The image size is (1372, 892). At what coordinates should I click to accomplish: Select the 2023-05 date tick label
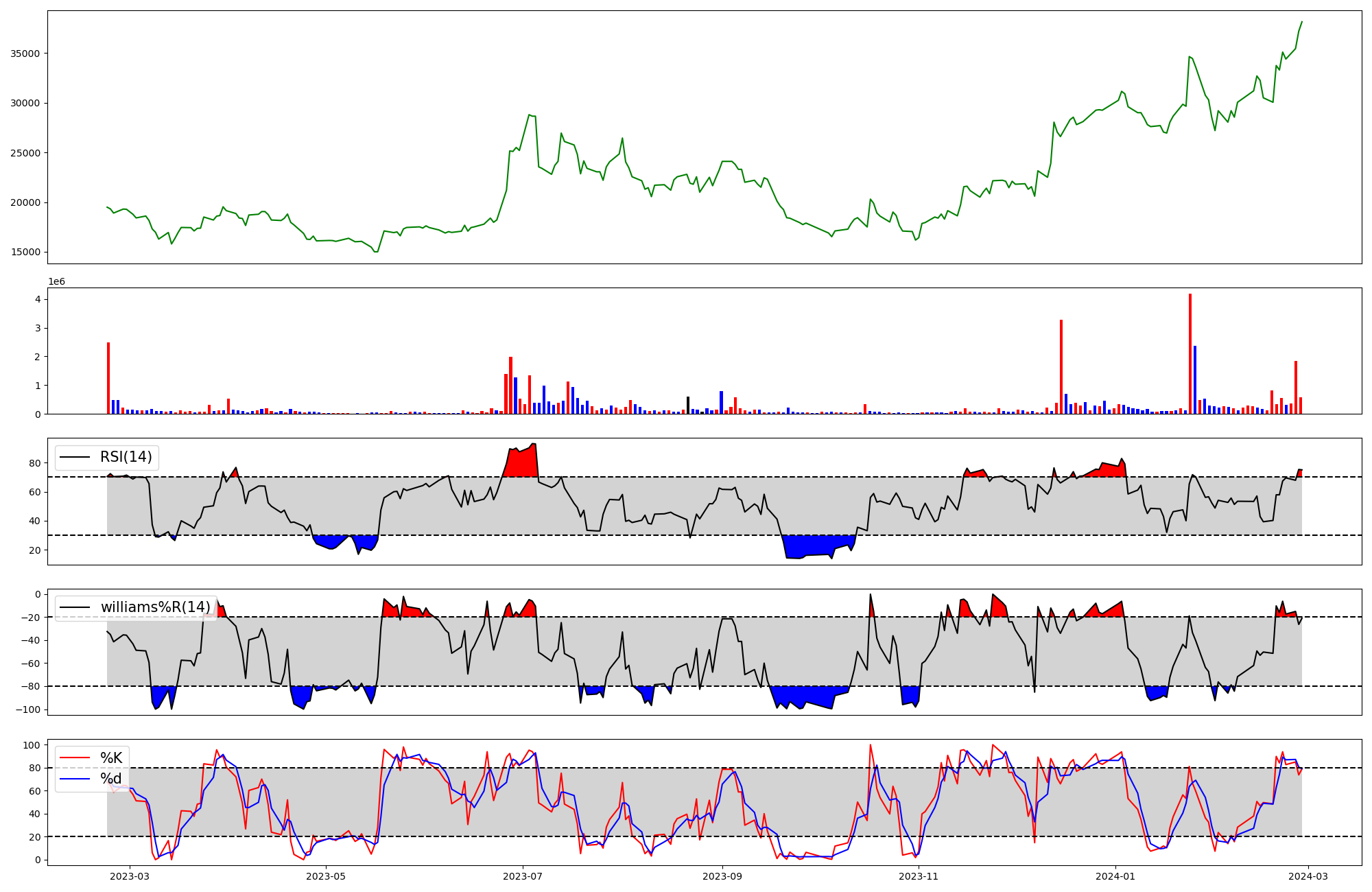tap(326, 876)
